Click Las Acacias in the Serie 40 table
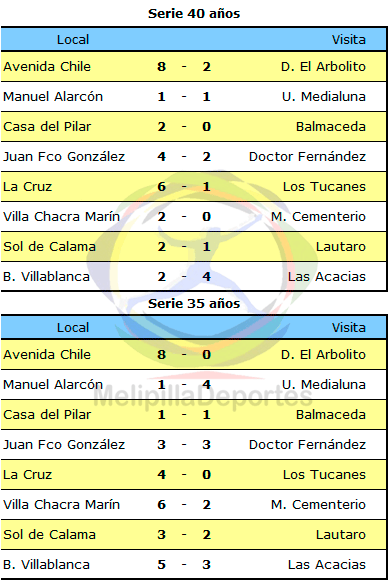Image resolution: width=388 pixels, height=580 pixels. [x=327, y=276]
